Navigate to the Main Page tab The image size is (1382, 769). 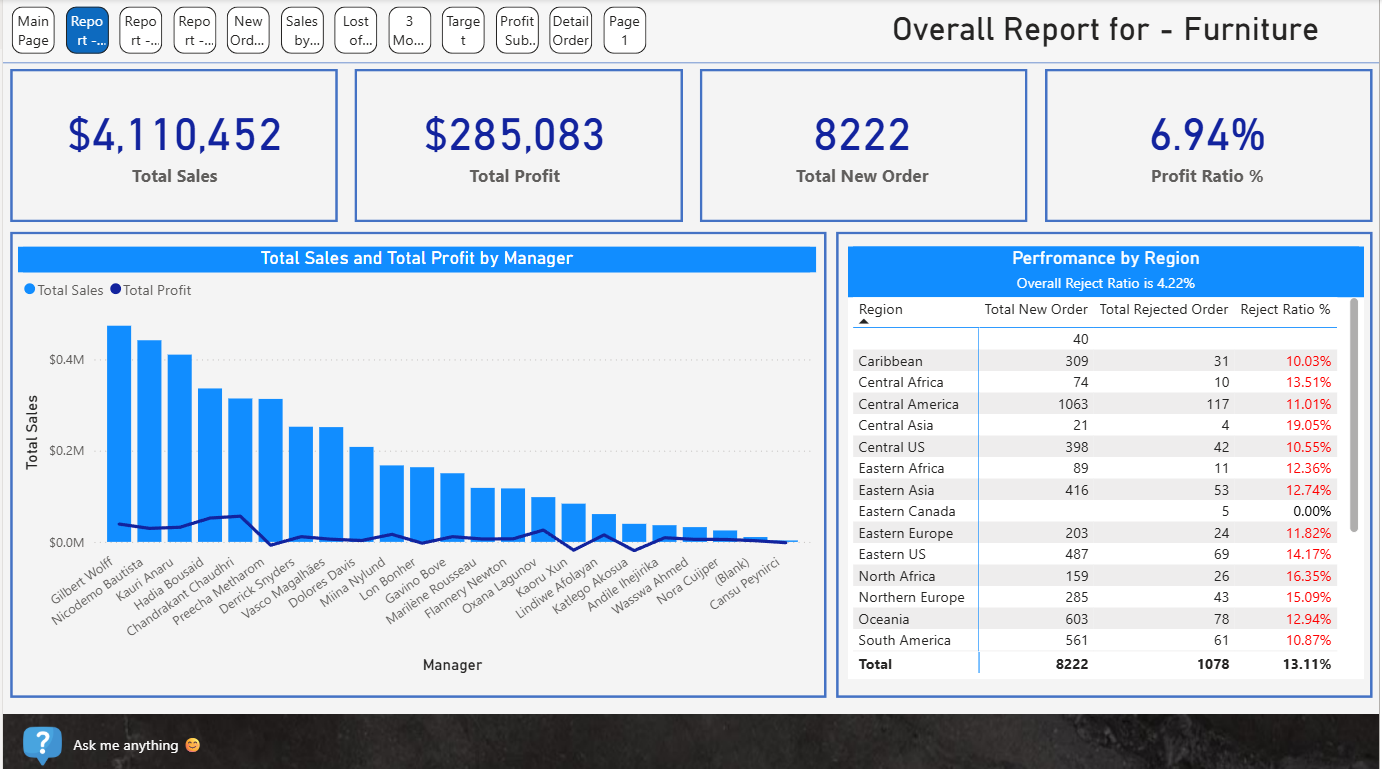pos(33,29)
